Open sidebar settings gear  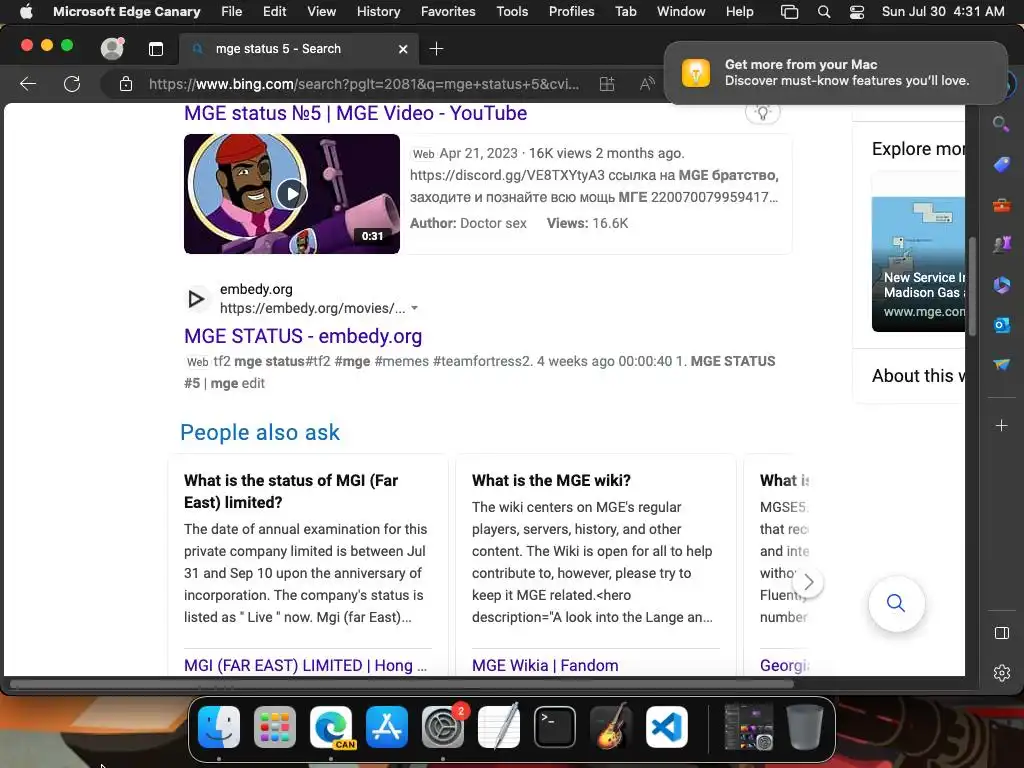point(1001,673)
